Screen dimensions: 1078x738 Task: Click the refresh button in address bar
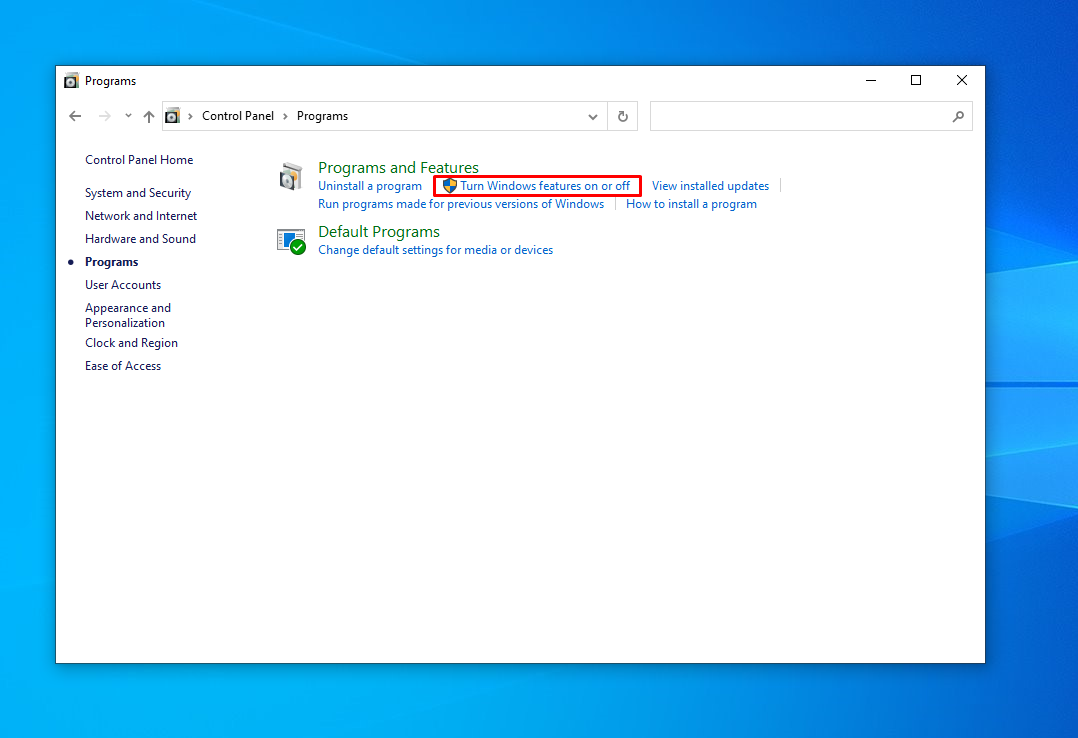point(622,116)
